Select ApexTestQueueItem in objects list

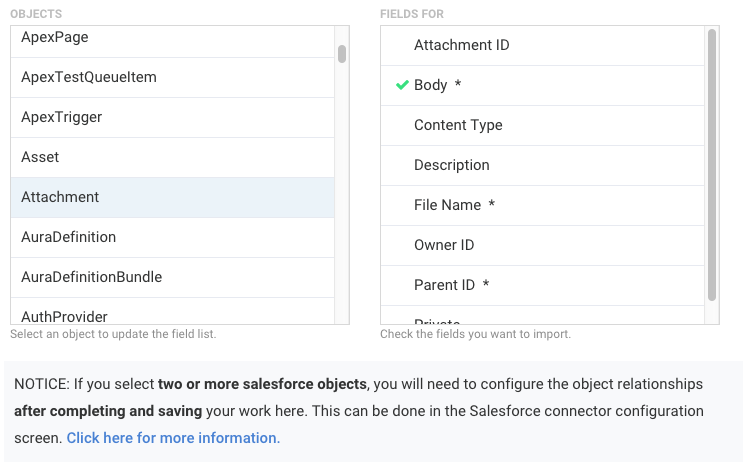click(x=89, y=77)
